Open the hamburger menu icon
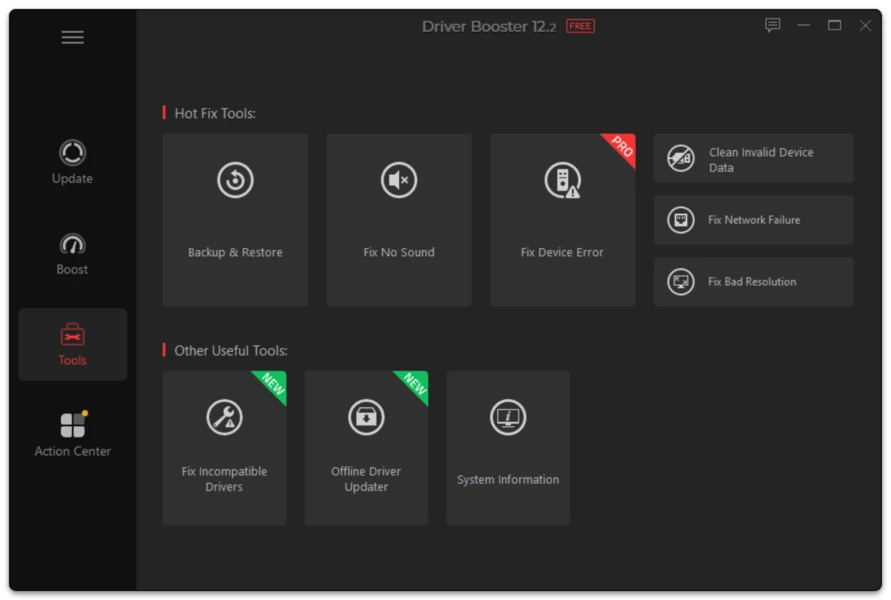 [x=73, y=38]
